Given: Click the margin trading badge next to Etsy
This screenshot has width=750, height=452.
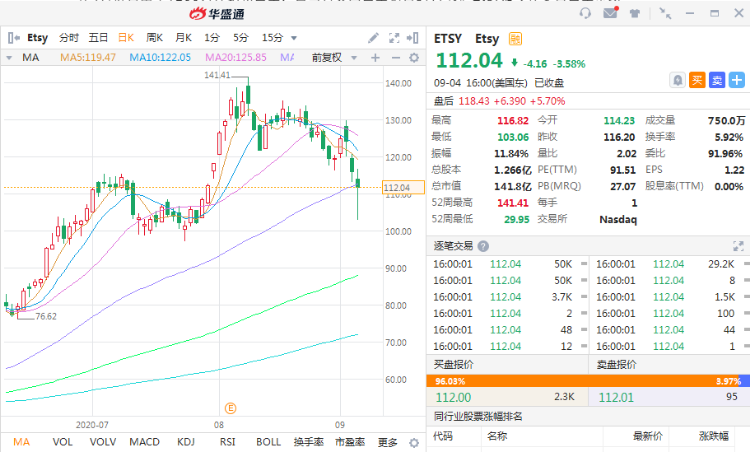Looking at the screenshot, I should click(x=515, y=39).
